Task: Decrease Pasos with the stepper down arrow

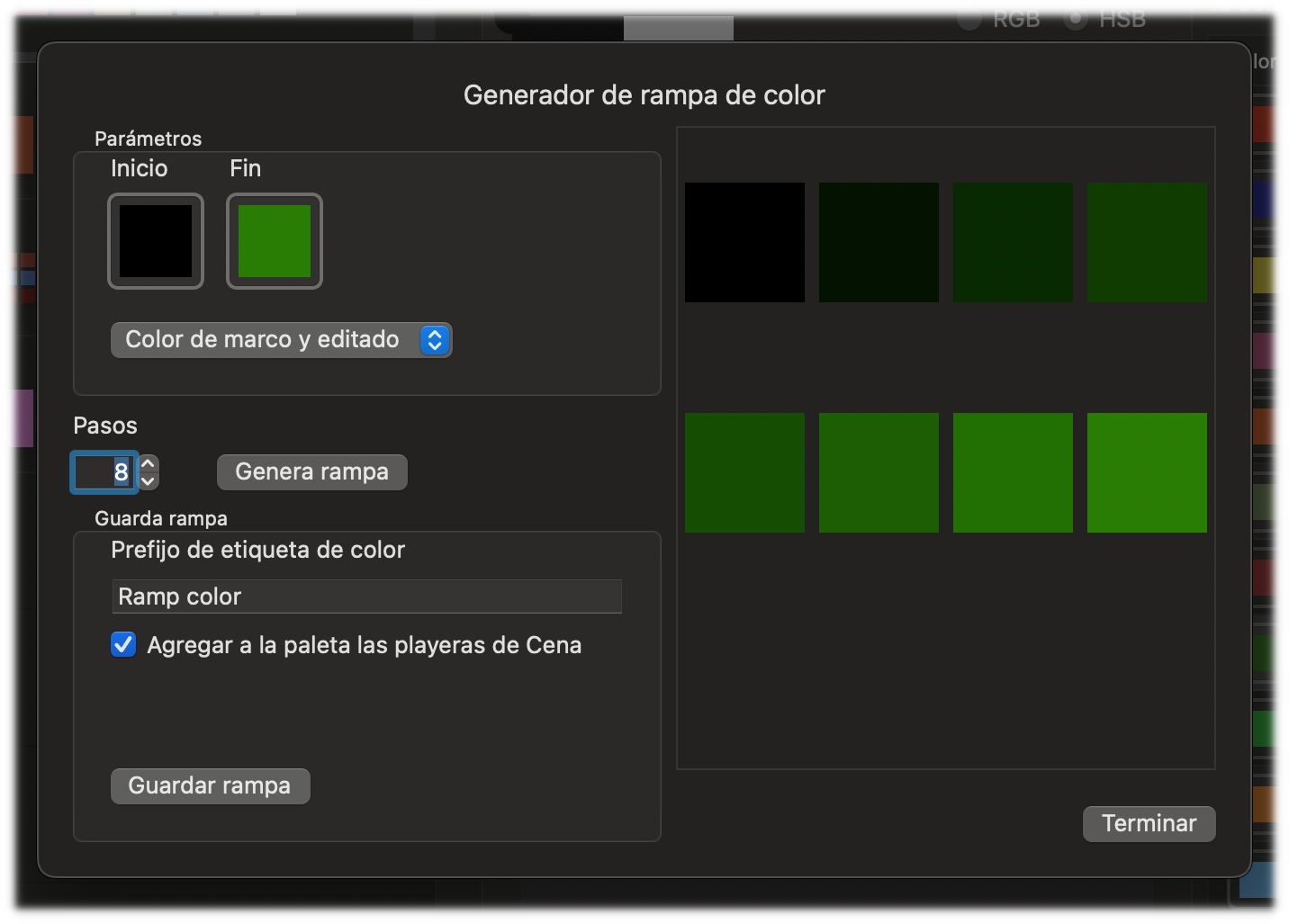Action: pyautogui.click(x=149, y=482)
